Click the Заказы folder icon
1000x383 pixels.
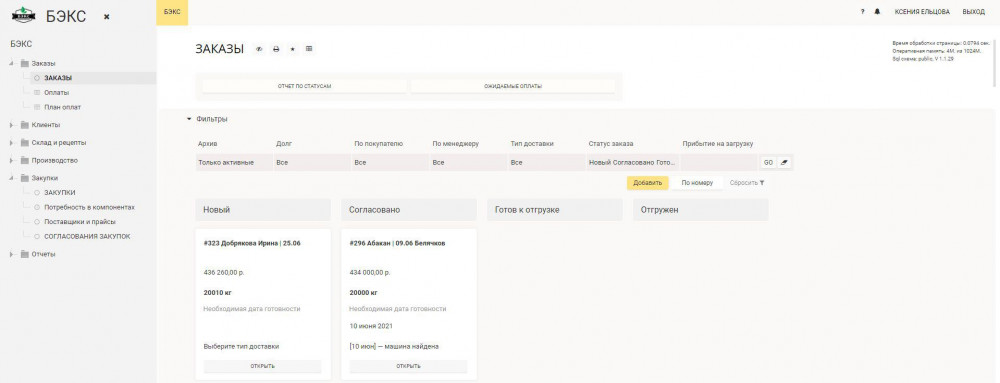pyautogui.click(x=25, y=64)
